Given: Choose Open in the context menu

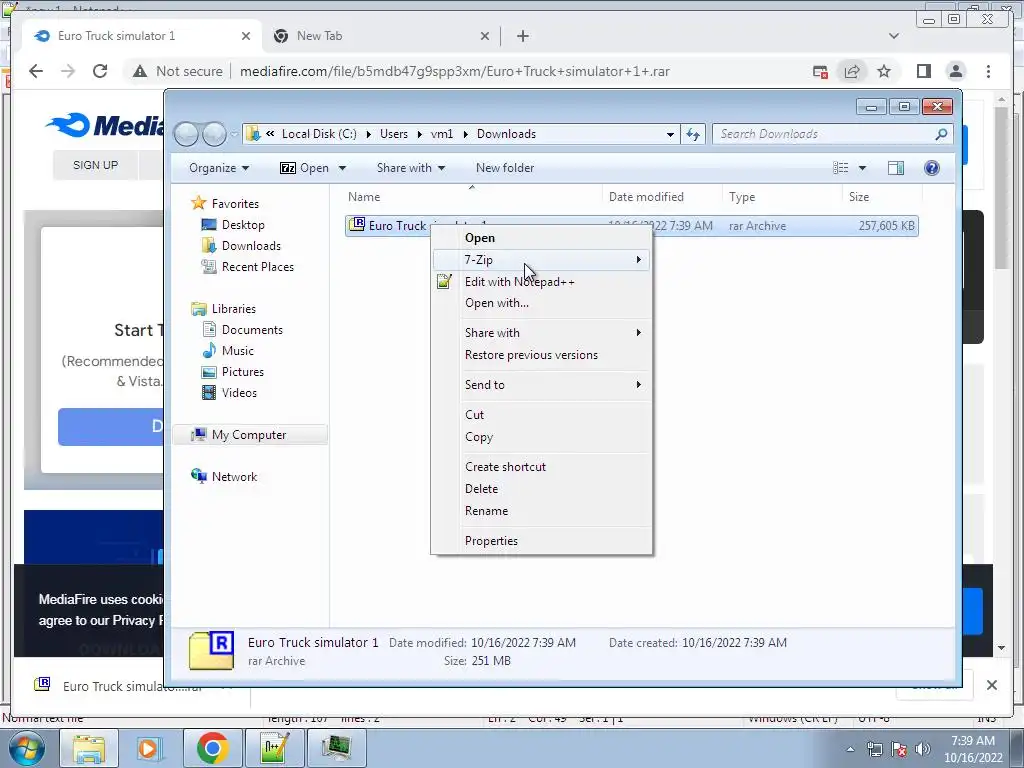Looking at the screenshot, I should [x=479, y=238].
